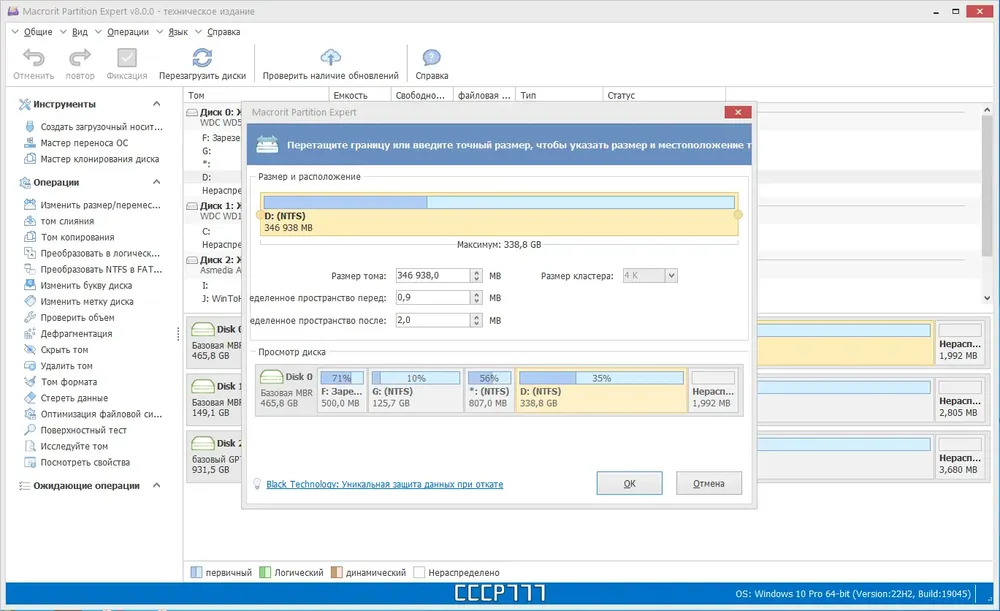Choose Скрыть том operation
This screenshot has width=1000, height=611.
[x=56, y=350]
